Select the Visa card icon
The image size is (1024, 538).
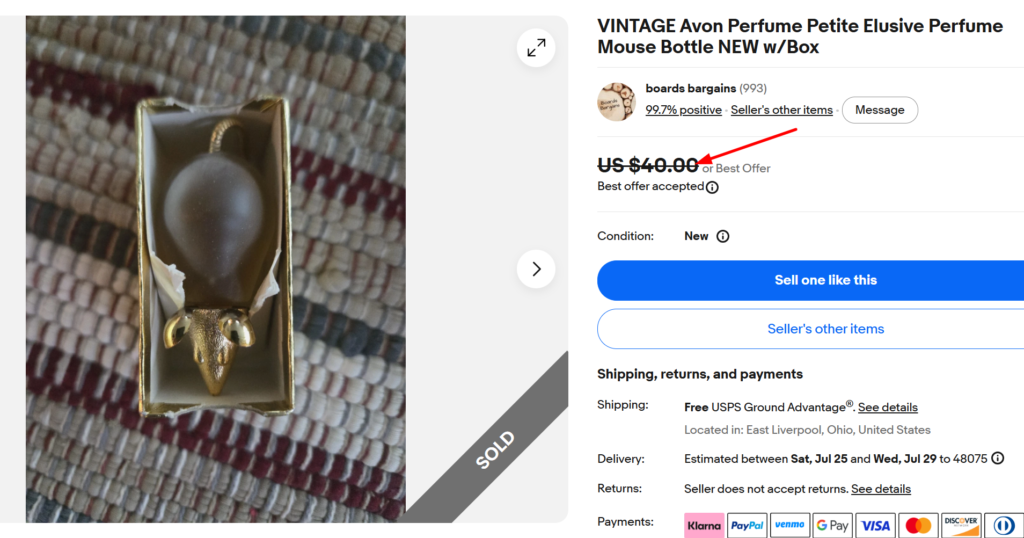coord(876,526)
